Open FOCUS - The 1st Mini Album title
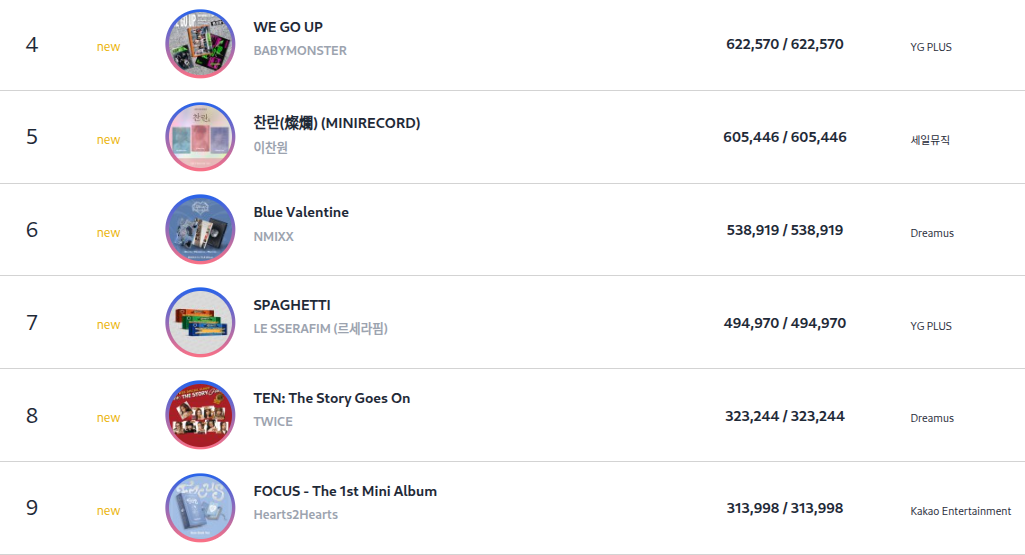Image resolution: width=1025 pixels, height=555 pixels. tap(345, 491)
